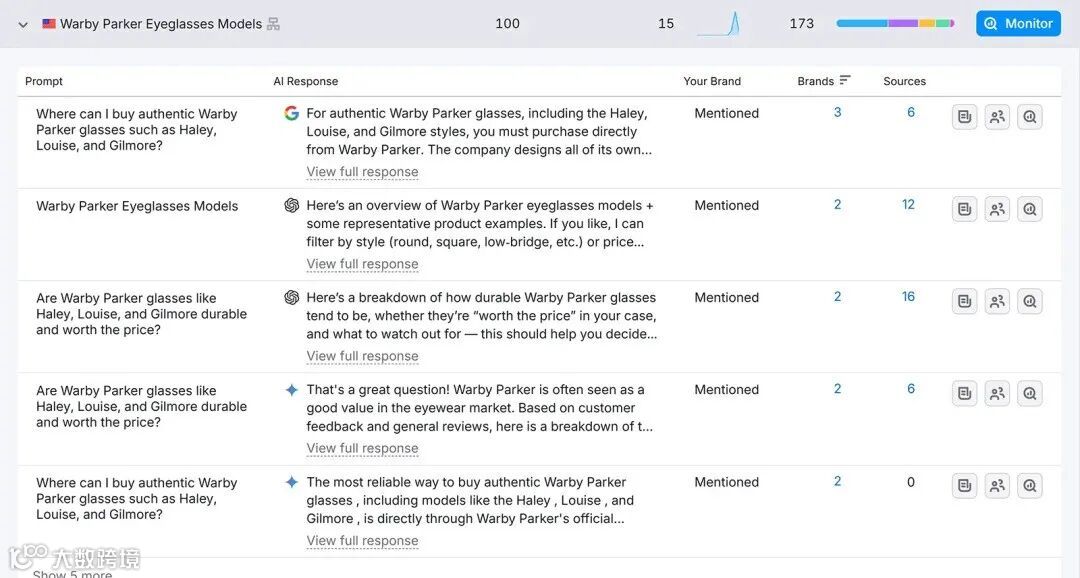View full response for 'Here's an overview' answer

coord(362,264)
